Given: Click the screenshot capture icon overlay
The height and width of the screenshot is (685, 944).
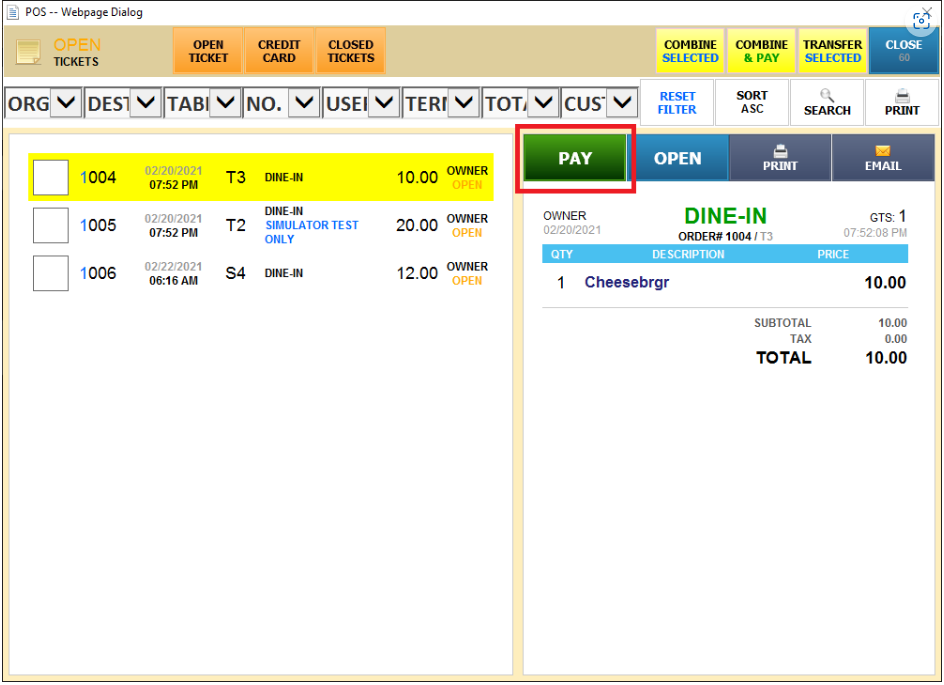Looking at the screenshot, I should tap(922, 21).
